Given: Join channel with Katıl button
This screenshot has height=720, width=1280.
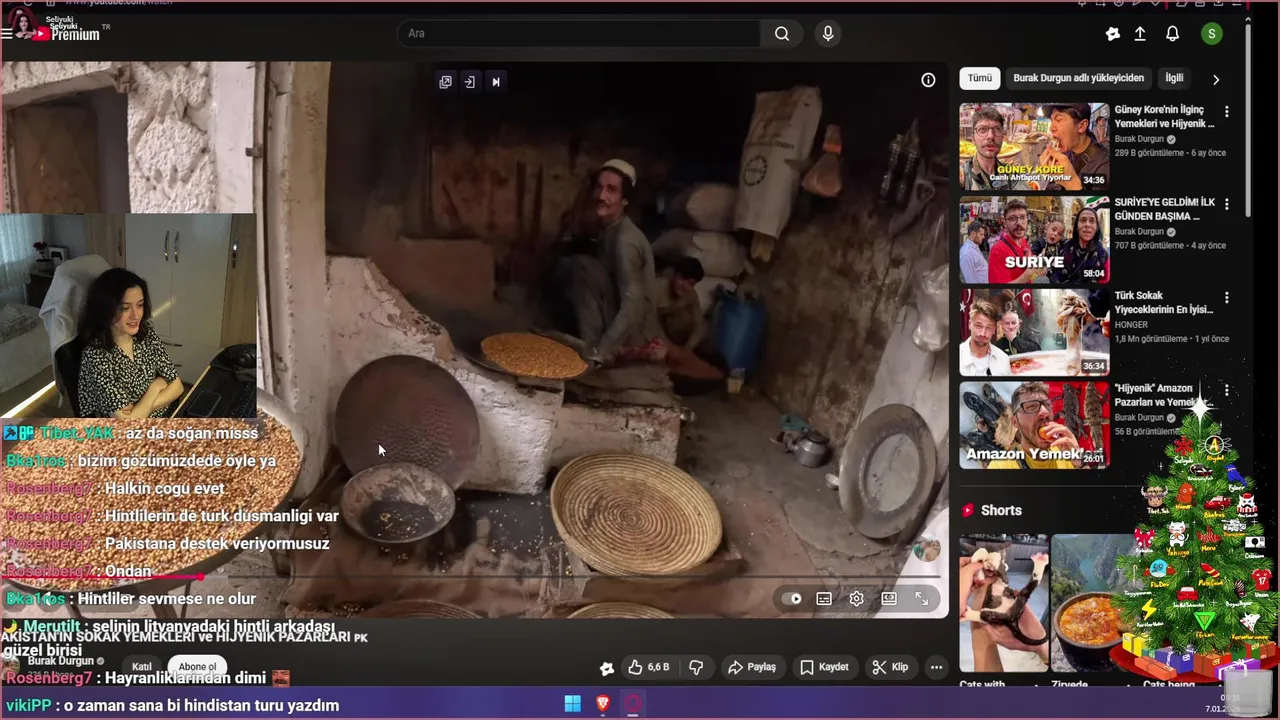Looking at the screenshot, I should coord(142,667).
